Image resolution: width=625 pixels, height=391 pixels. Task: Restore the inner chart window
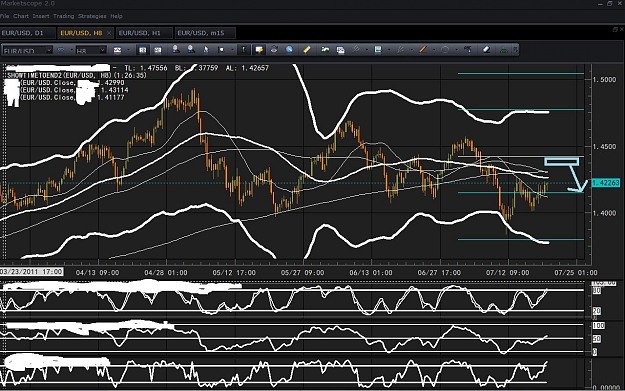point(615,29)
